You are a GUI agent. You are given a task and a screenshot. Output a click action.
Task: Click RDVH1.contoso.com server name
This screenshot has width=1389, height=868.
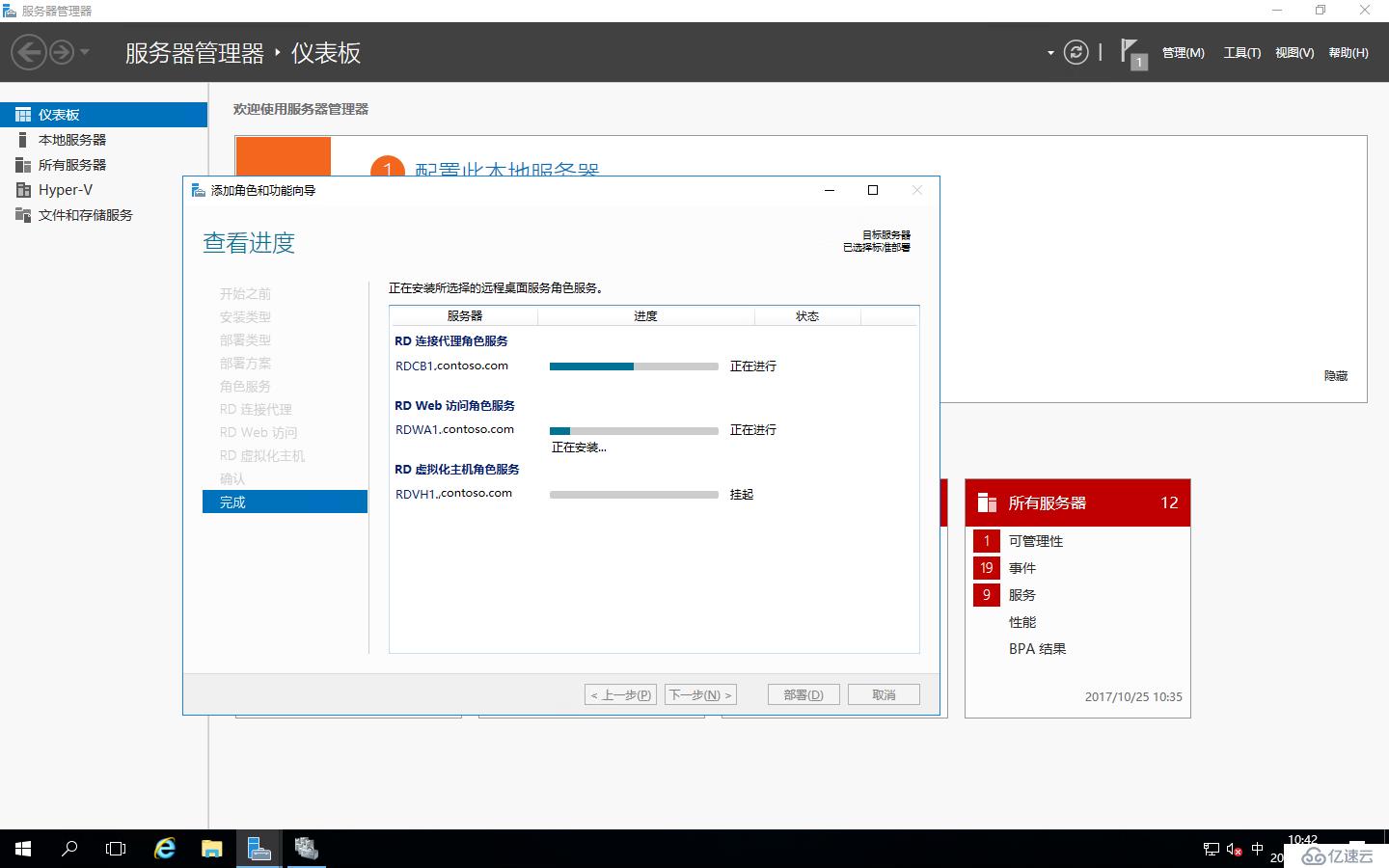point(453,493)
